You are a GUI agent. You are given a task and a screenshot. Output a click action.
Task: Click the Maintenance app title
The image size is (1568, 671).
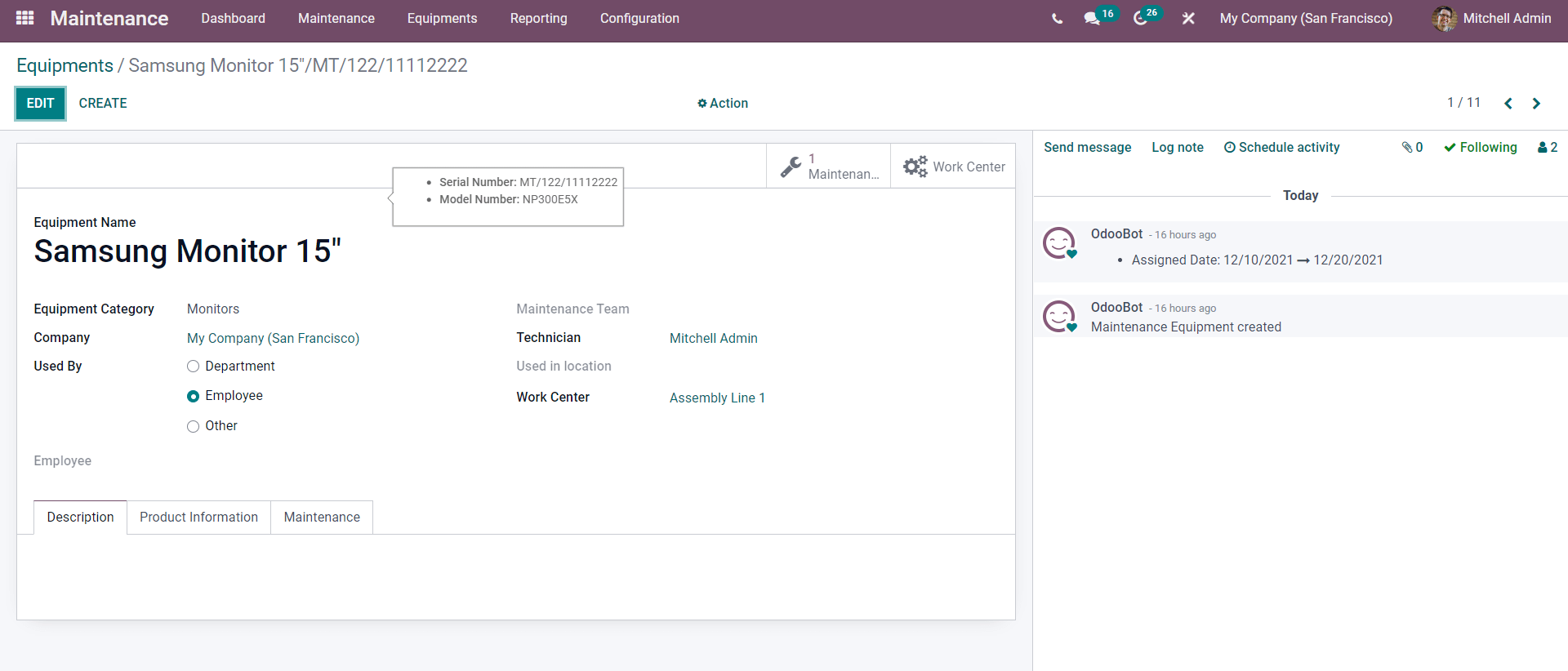pyautogui.click(x=109, y=18)
